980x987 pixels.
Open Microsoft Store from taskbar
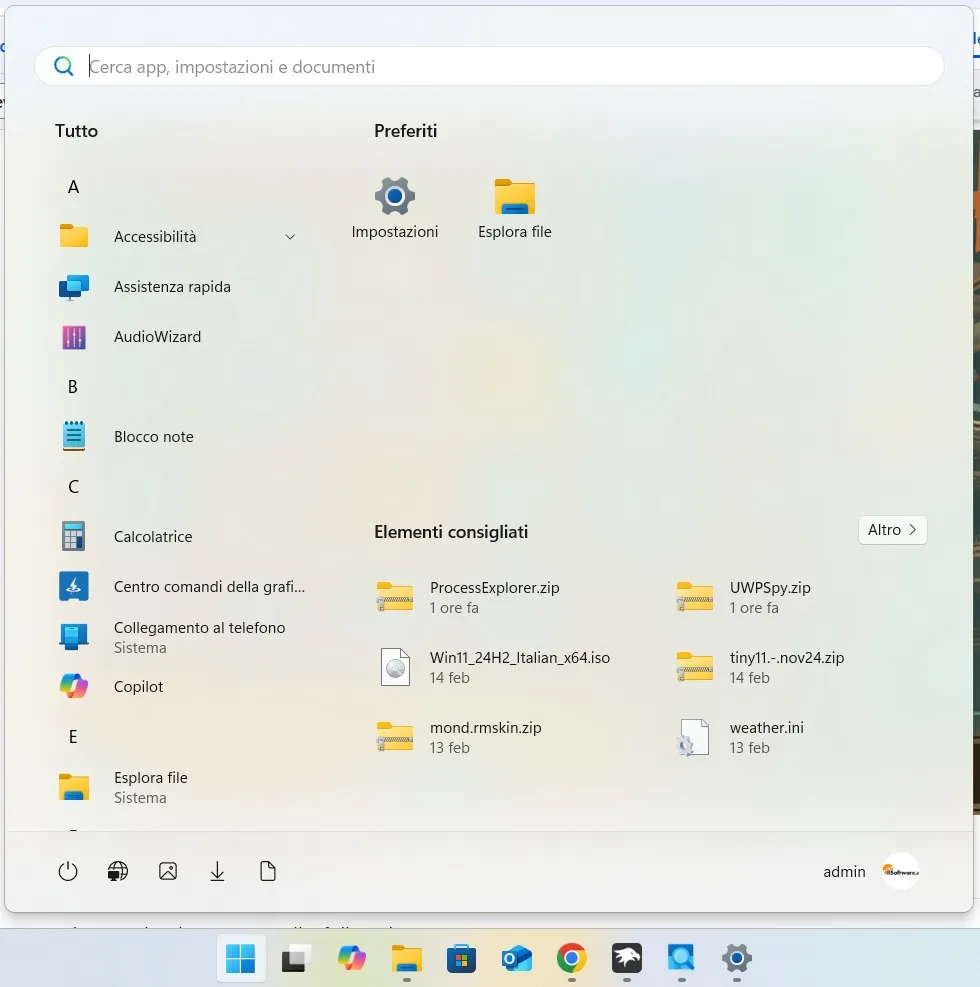[461, 959]
